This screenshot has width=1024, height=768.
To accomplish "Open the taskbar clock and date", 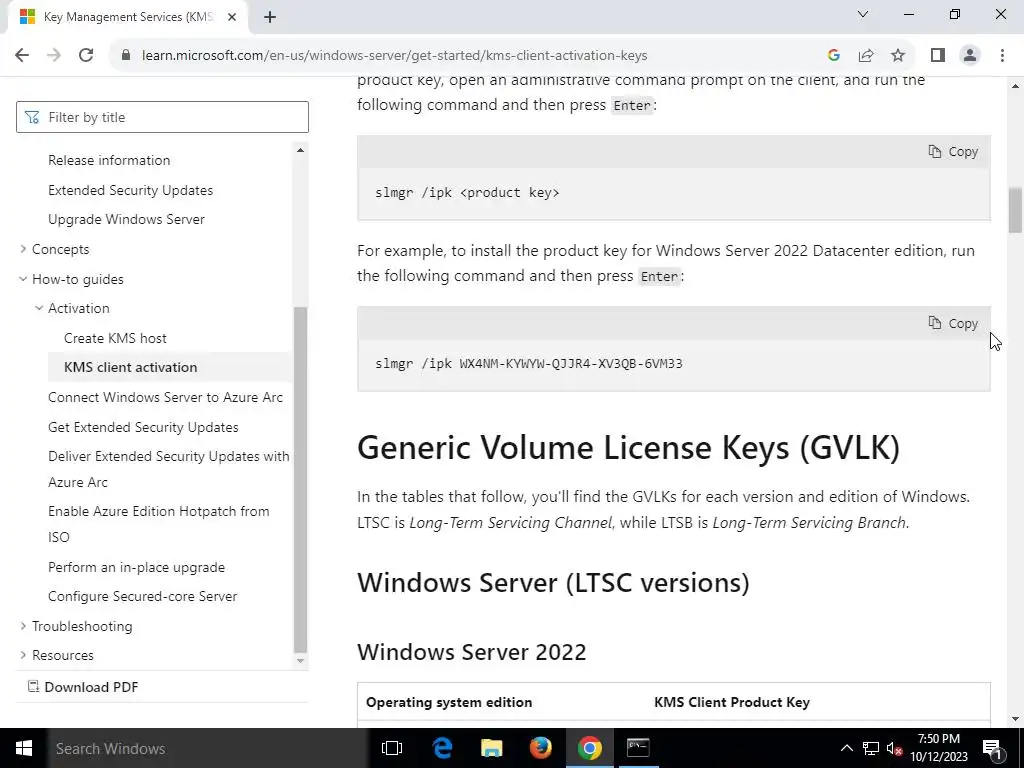I will [x=939, y=748].
